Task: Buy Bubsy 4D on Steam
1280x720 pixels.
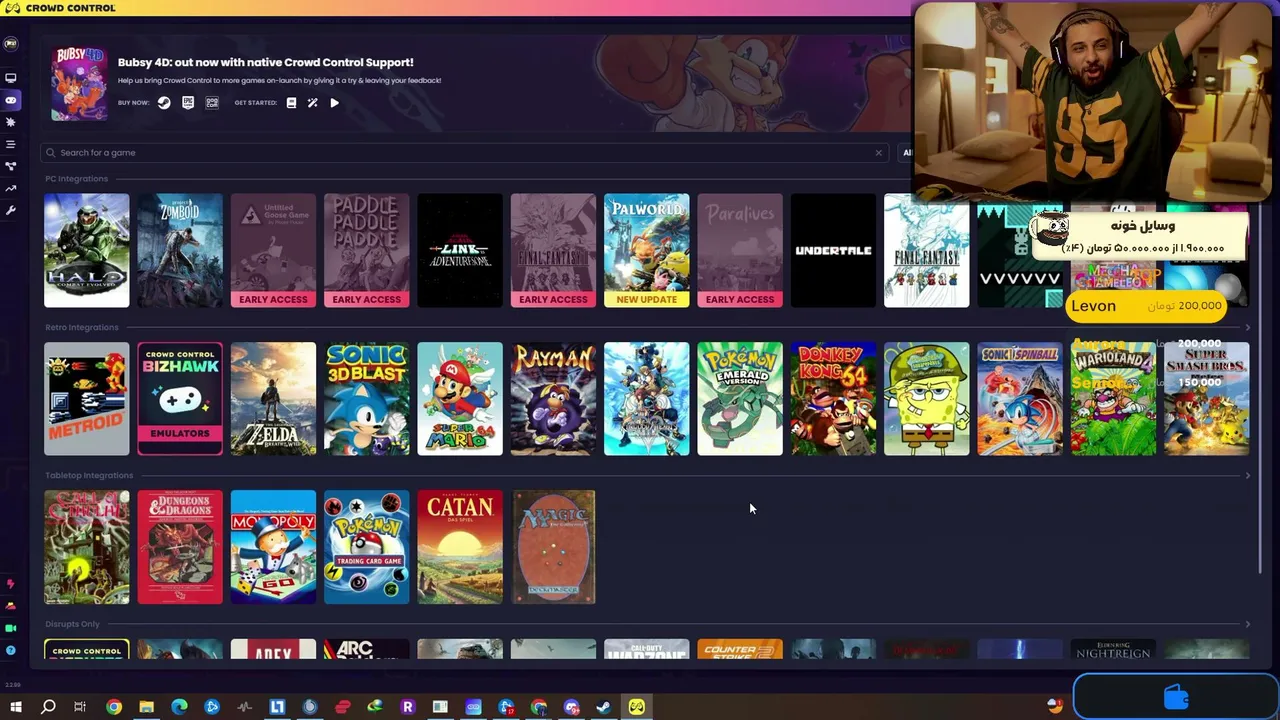Action: pyautogui.click(x=164, y=103)
